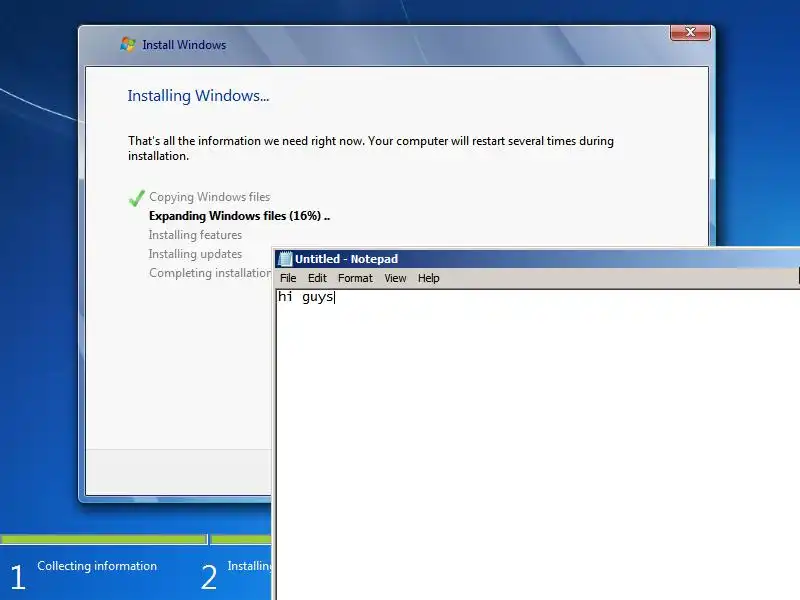Click the 'Copying Windows files' step text
This screenshot has height=600, width=800.
[209, 197]
